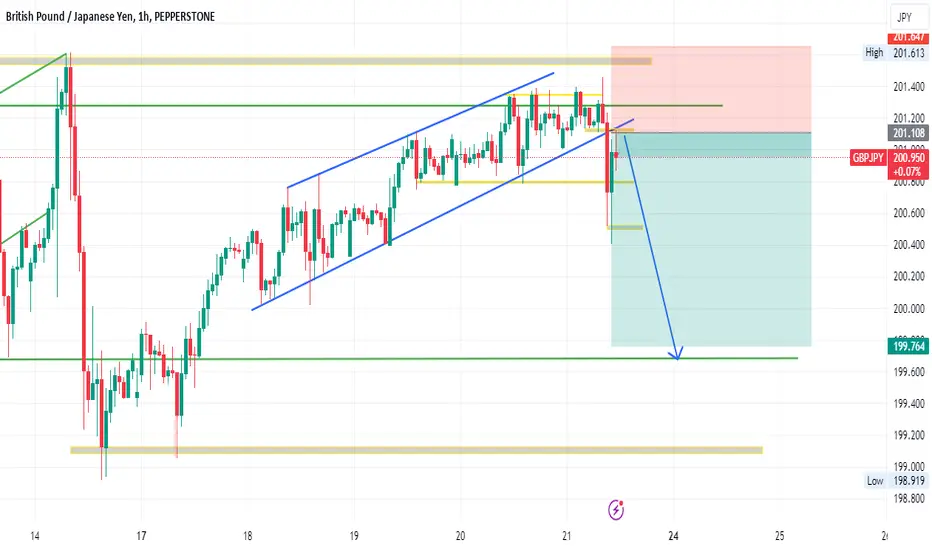Select the upper blue channel trendline
932x550 pixels.
(420, 130)
